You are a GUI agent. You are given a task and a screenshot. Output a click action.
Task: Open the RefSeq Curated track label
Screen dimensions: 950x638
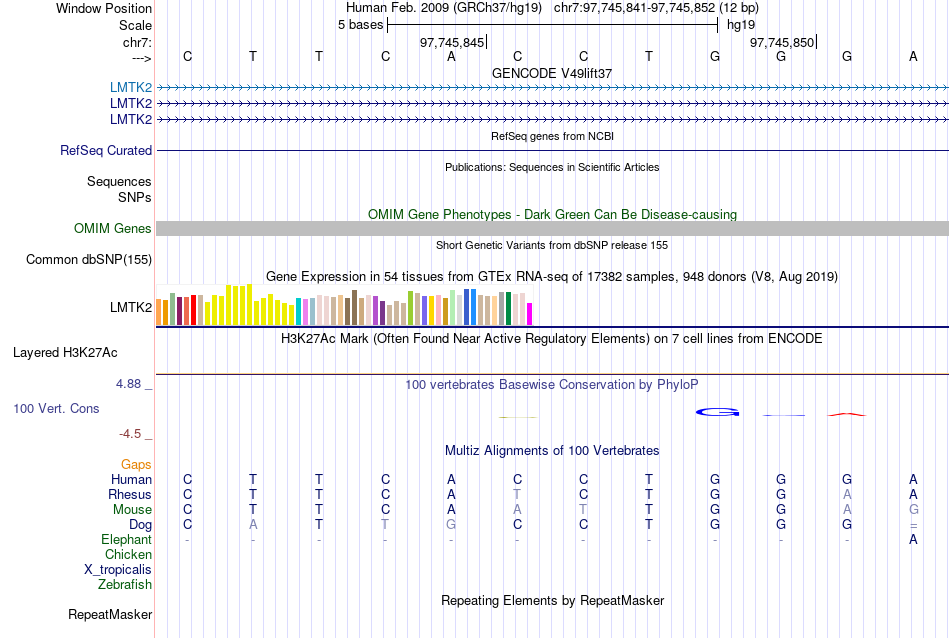[x=106, y=150]
